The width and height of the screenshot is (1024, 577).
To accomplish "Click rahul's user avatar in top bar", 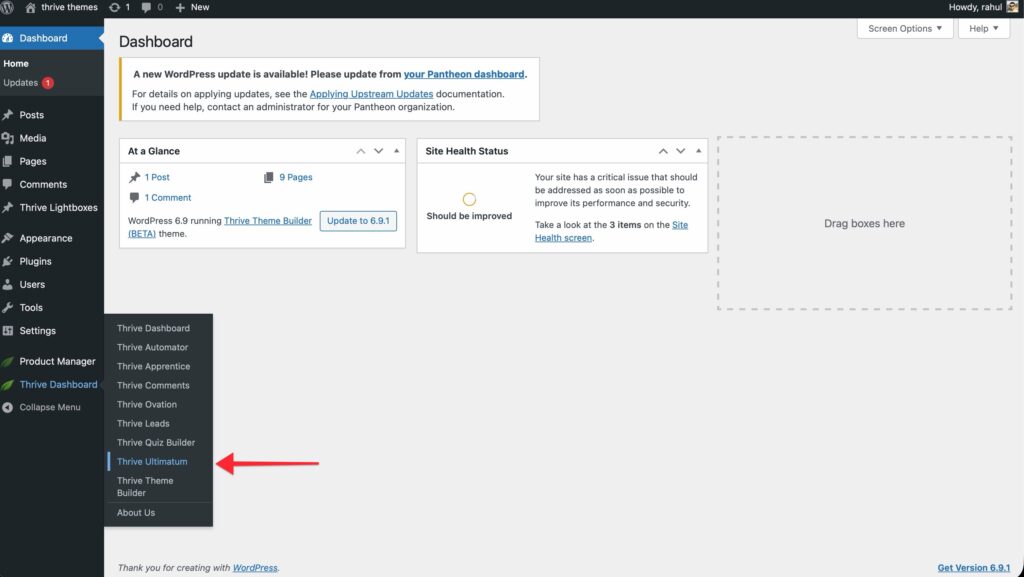I will 1013,7.
